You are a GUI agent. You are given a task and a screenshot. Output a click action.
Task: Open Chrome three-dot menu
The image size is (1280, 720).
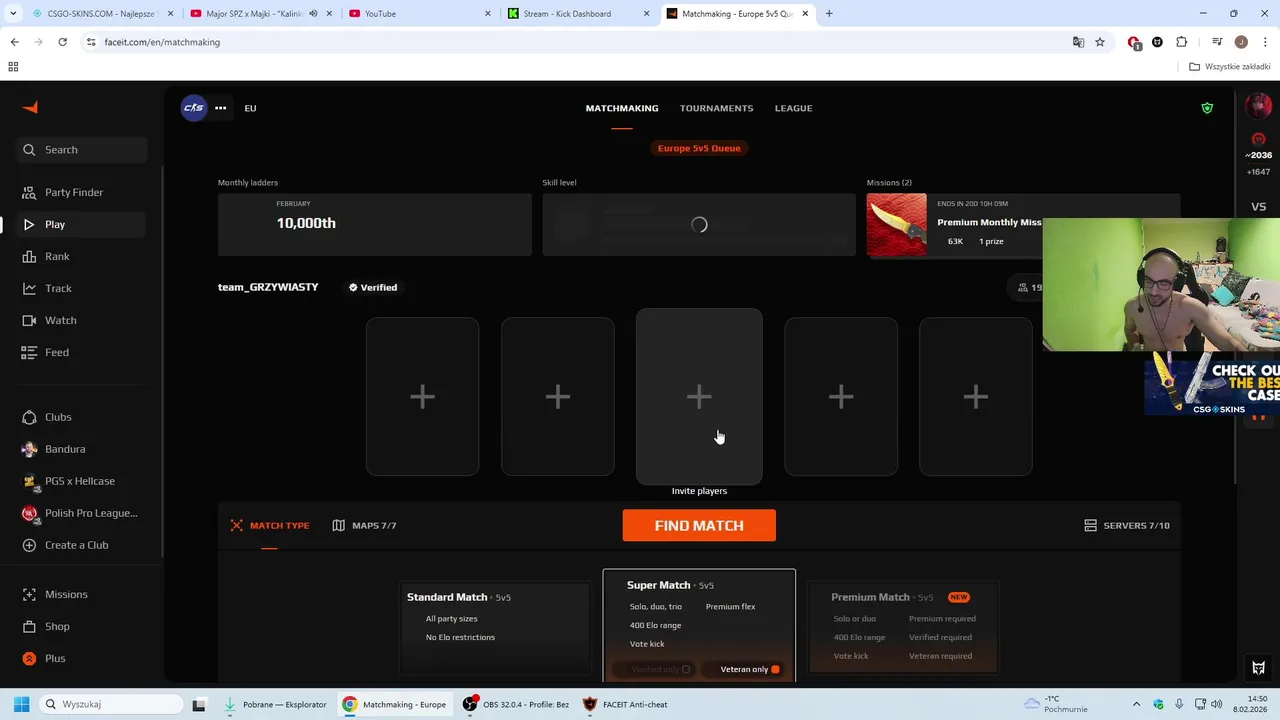(1265, 42)
